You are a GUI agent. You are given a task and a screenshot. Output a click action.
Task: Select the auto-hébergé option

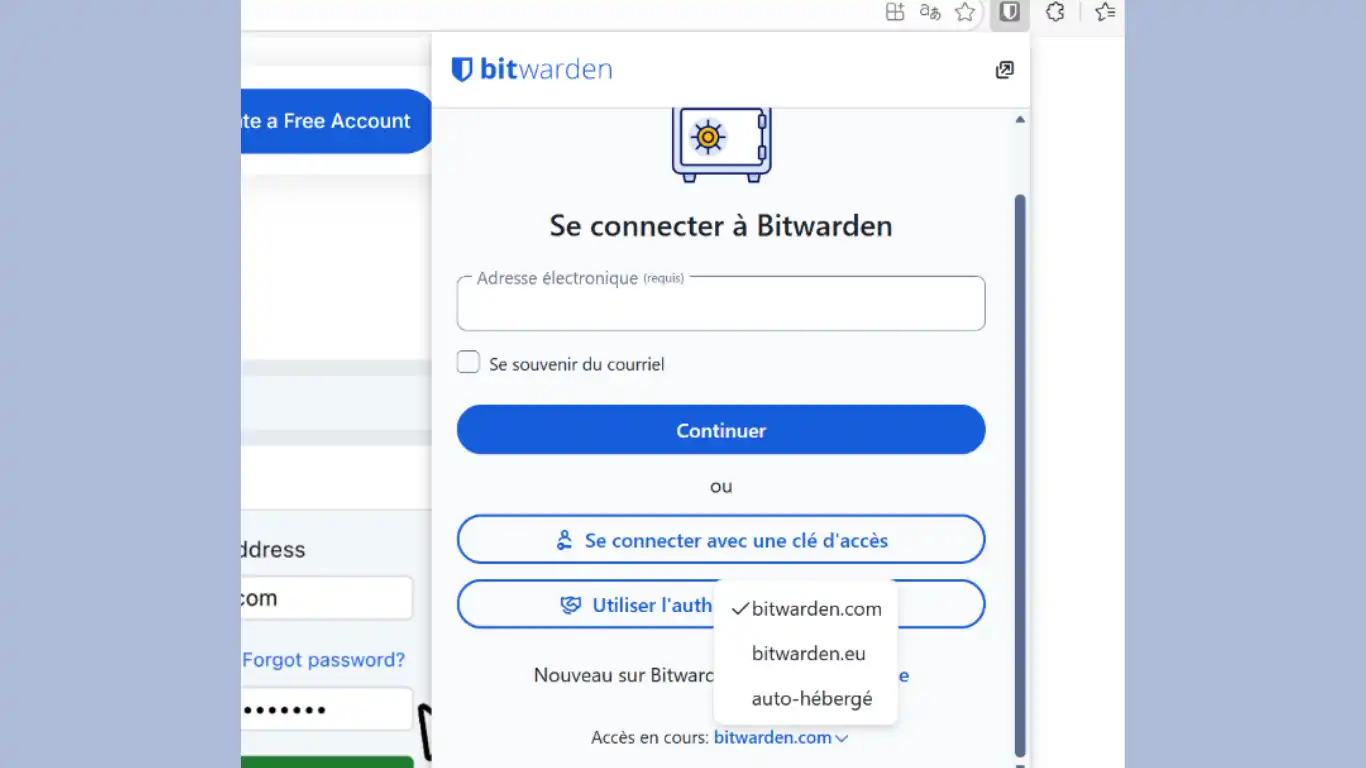pyautogui.click(x=811, y=699)
